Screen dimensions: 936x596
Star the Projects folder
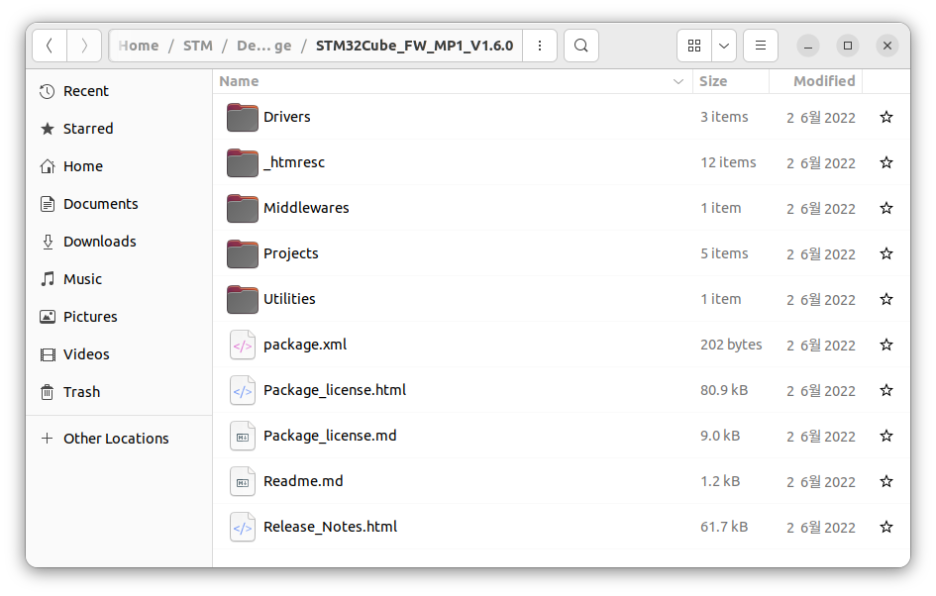click(886, 253)
